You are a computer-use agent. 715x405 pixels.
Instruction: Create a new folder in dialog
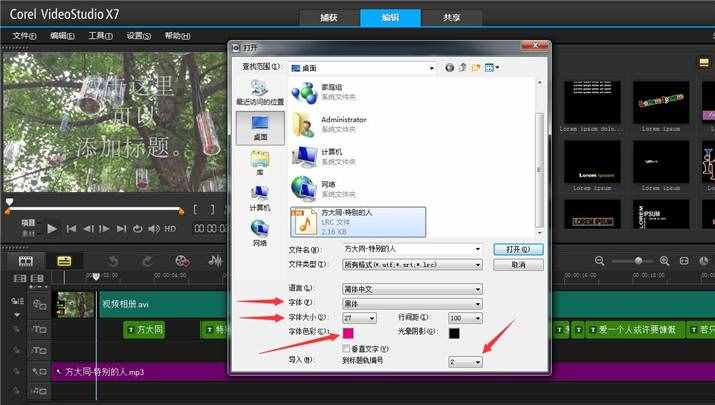coord(476,68)
